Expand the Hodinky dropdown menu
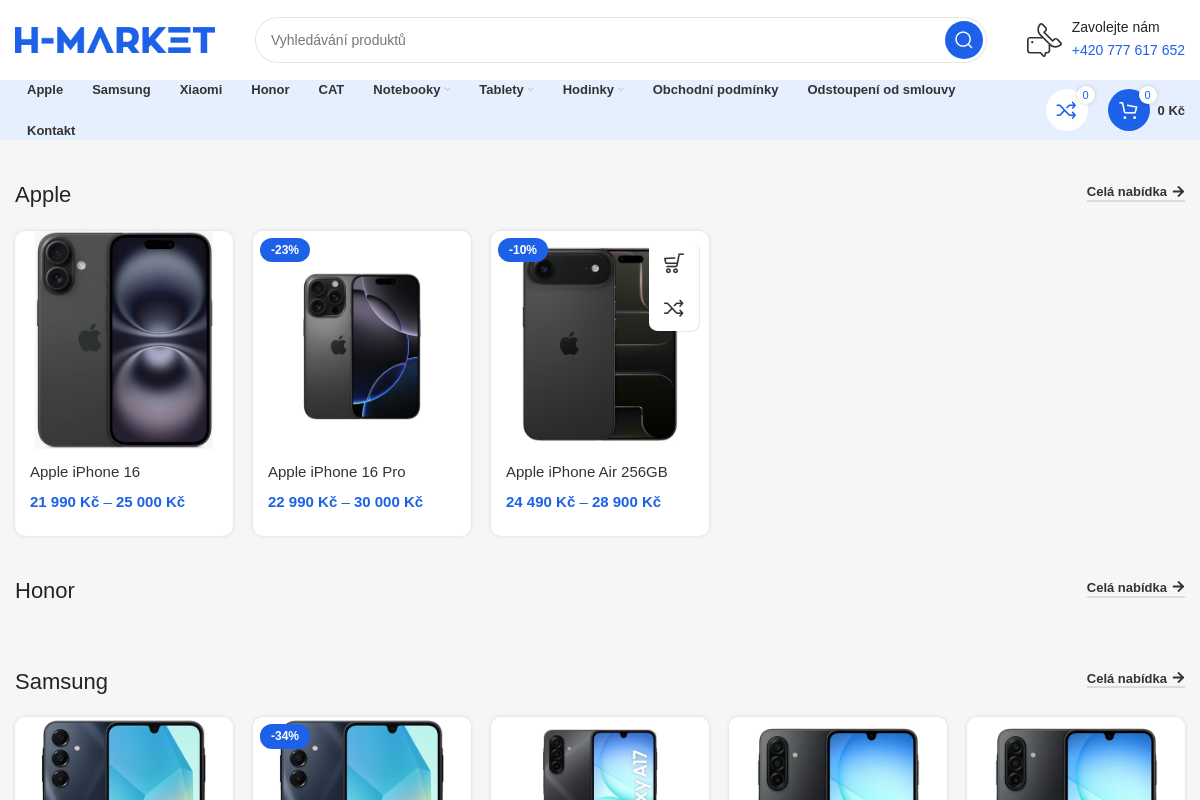1200x800 pixels. (593, 90)
